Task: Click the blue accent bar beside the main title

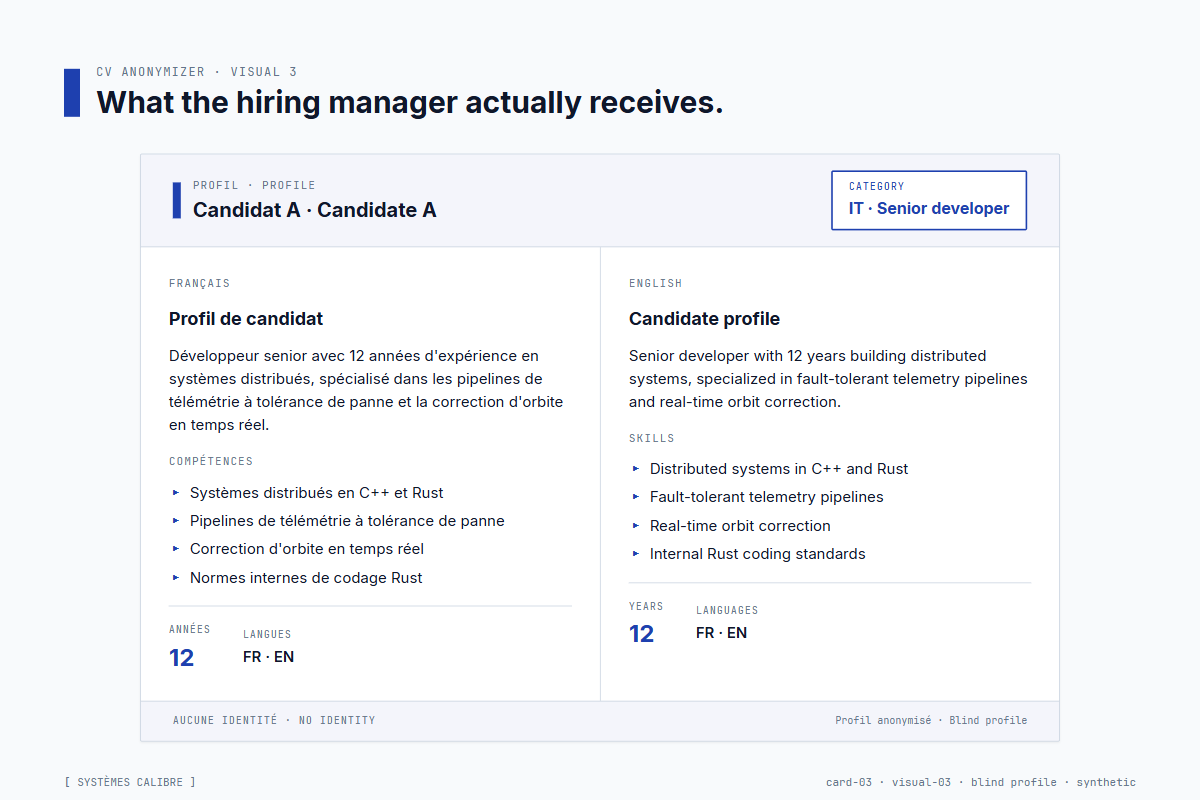Action: 72,93
